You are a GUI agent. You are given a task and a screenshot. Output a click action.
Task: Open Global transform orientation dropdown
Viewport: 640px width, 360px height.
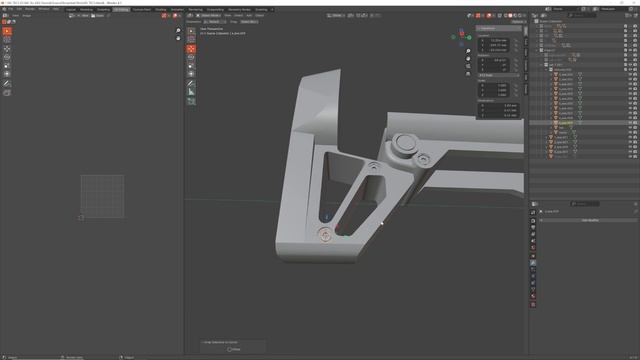335,16
